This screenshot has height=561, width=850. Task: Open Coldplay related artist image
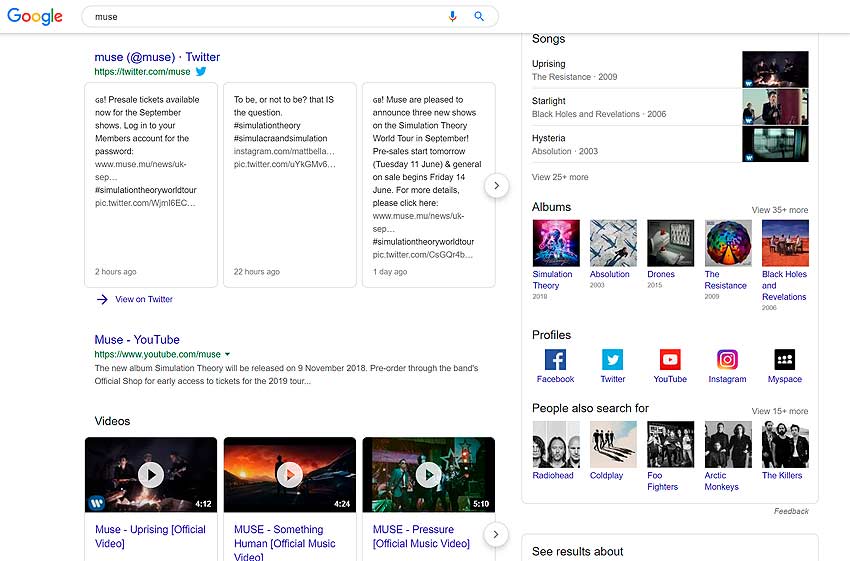(613, 444)
